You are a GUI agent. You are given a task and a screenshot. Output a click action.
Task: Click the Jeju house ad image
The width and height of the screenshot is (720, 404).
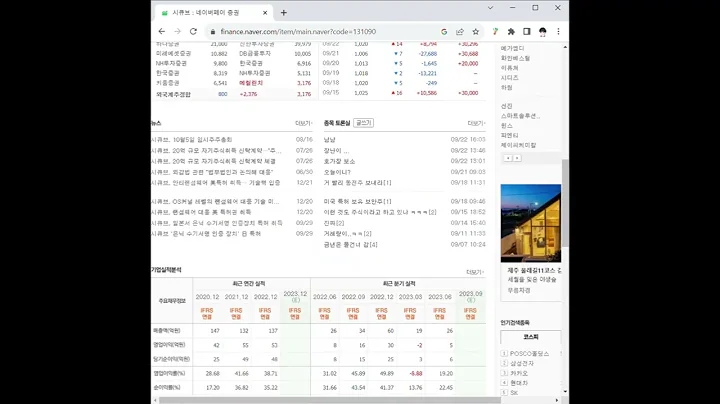click(x=531, y=223)
